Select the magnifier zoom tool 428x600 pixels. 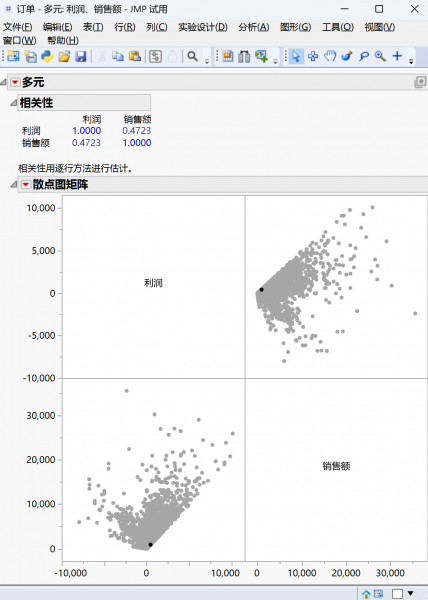coord(380,56)
